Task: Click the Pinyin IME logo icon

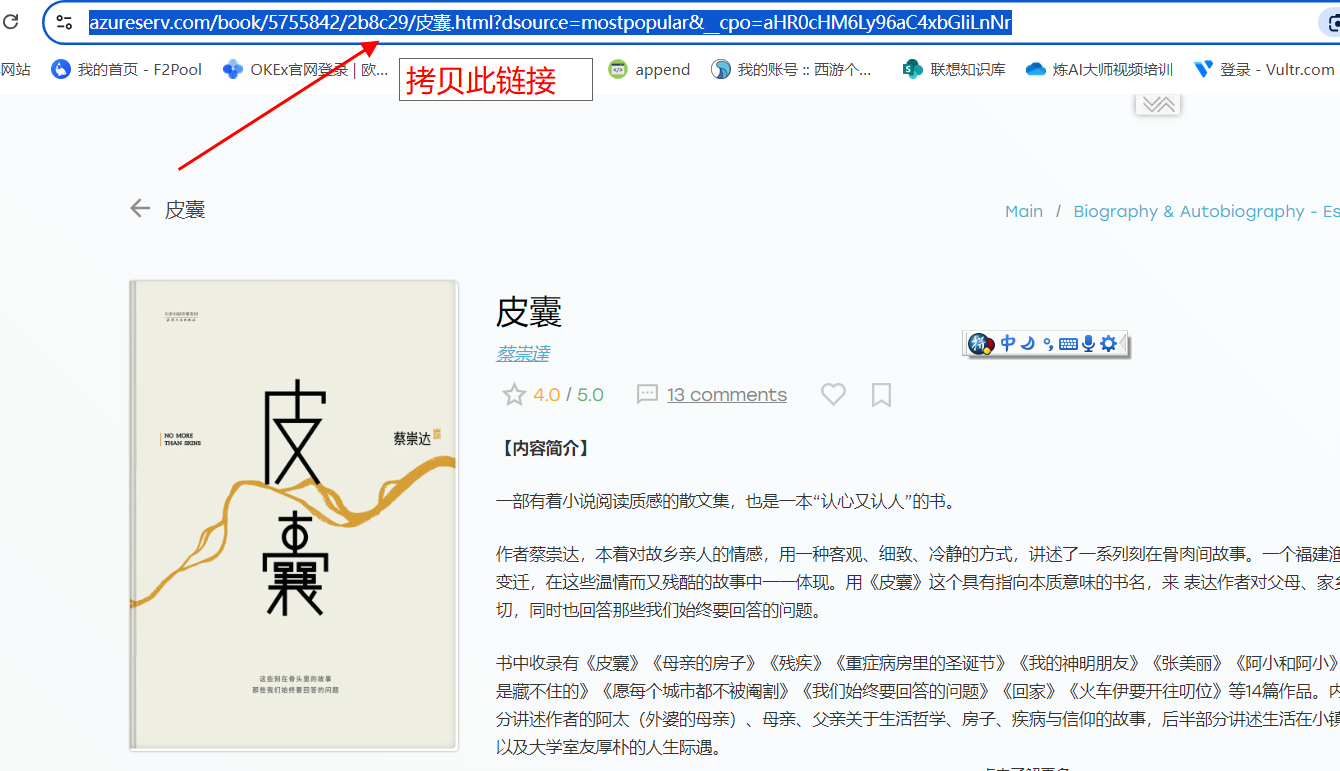Action: (x=980, y=344)
